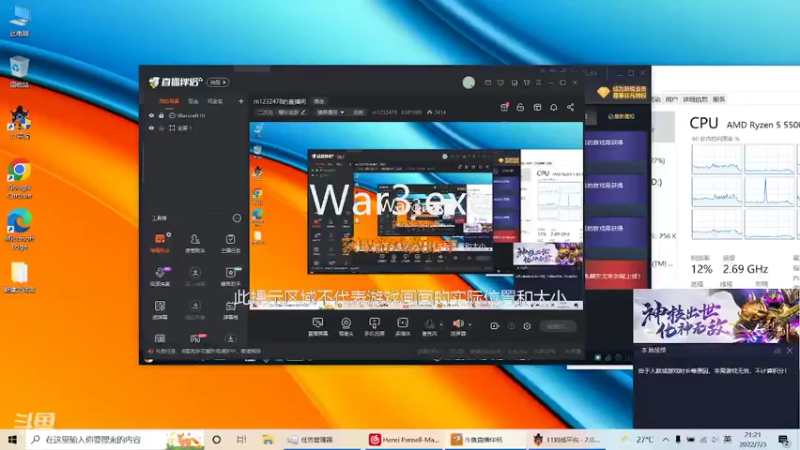Add a new scene with plus icon
Viewport: 800px width, 450px height.
(x=241, y=102)
